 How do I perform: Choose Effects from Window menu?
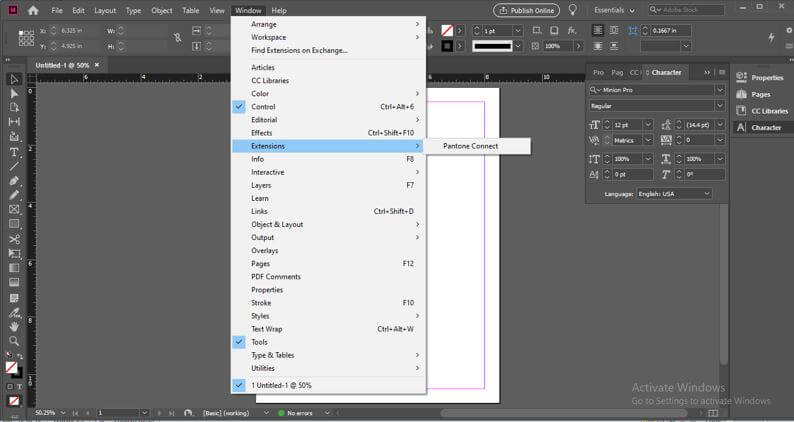[x=329, y=133]
